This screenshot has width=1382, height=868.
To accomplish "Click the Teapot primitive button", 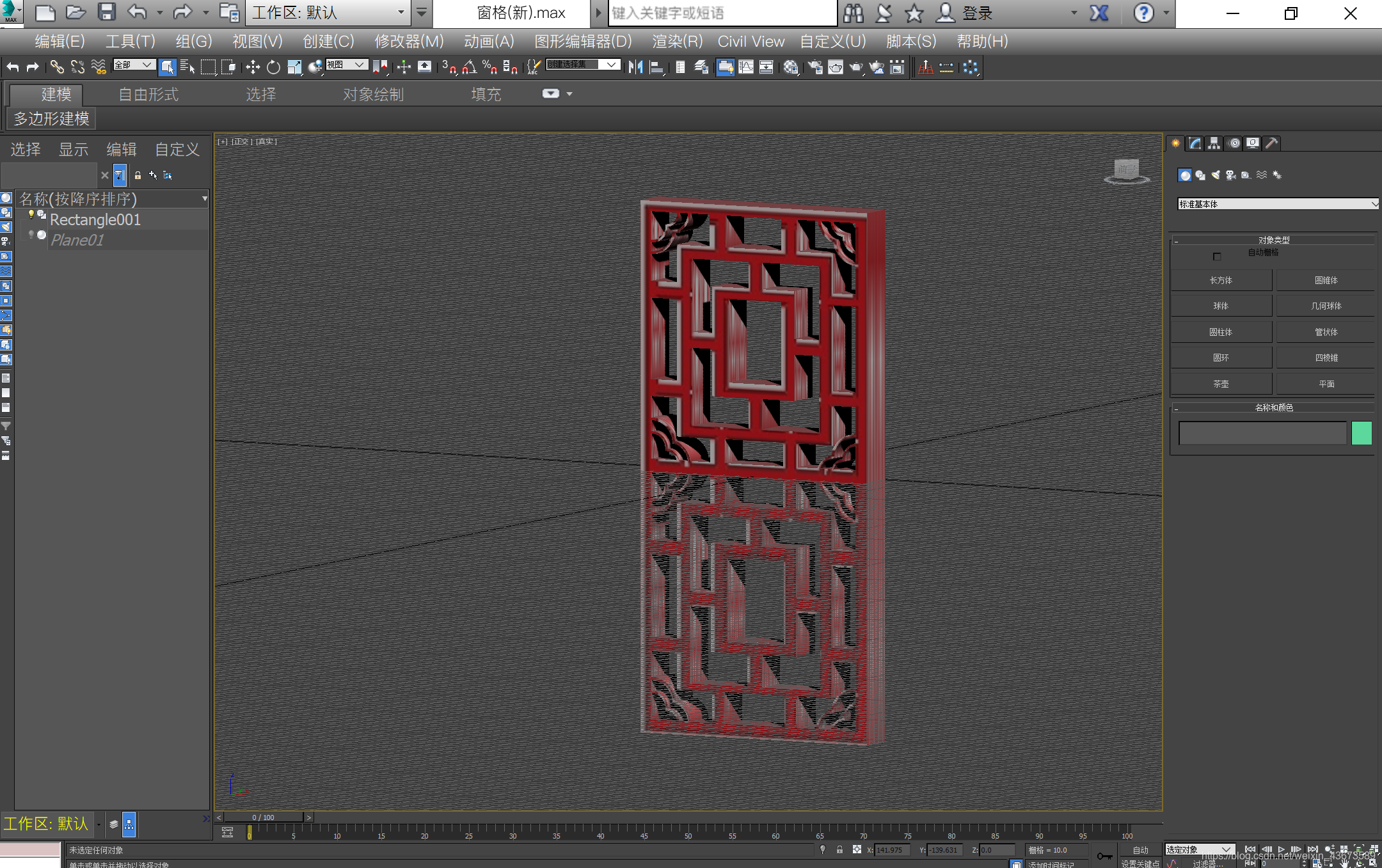I will [x=1221, y=384].
